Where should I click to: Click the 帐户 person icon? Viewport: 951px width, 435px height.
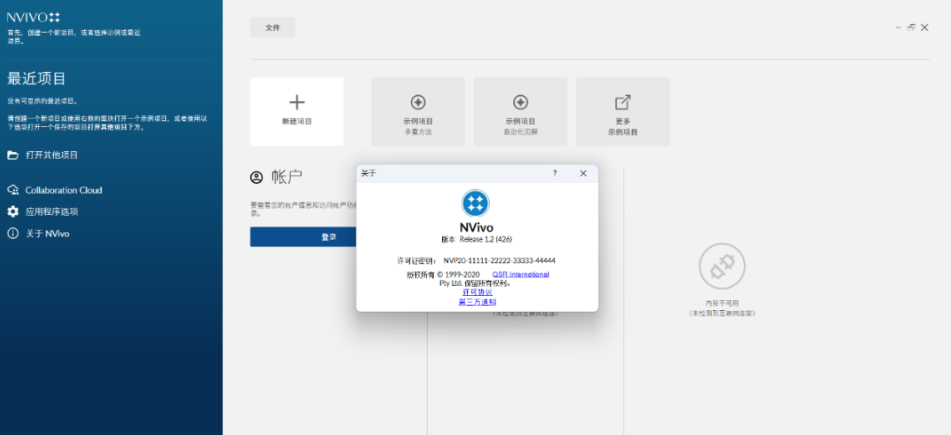[x=257, y=177]
